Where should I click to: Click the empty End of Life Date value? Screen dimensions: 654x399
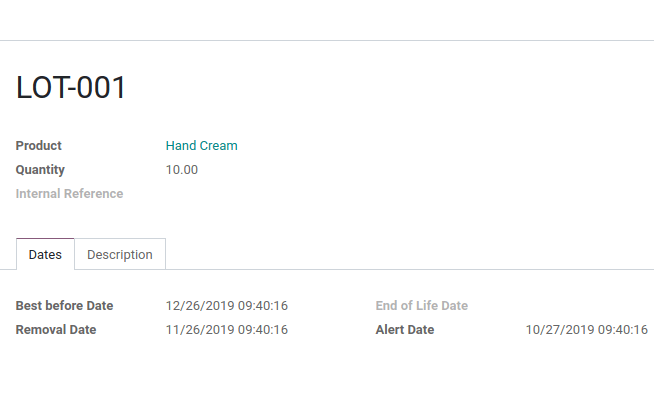point(586,306)
